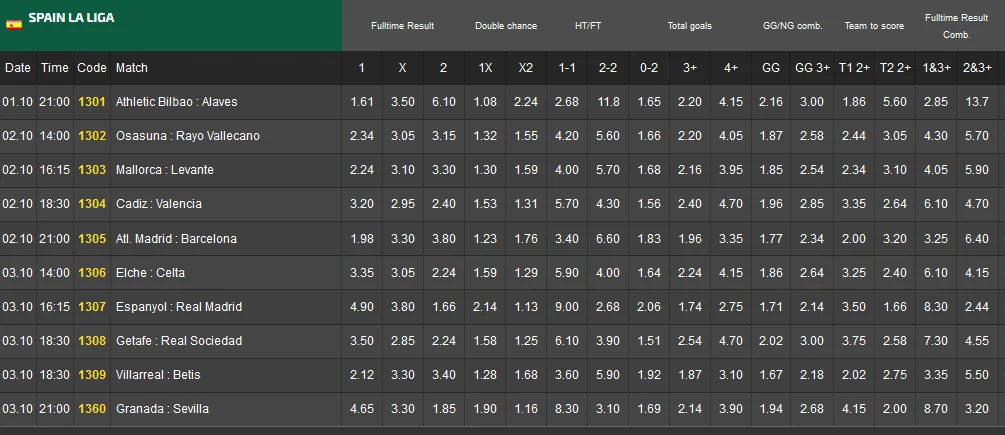
Task: Select home win odds 1.61 for Athletic Bilbao
Action: [x=362, y=102]
